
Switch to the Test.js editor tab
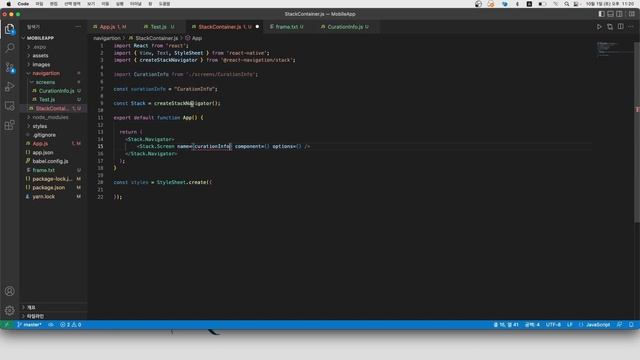tap(159, 27)
